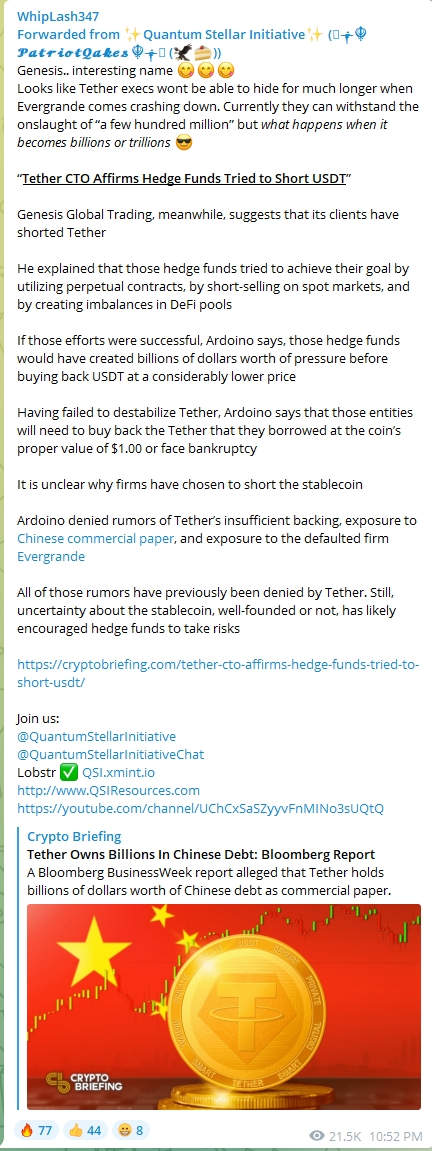Viewport: 432px width, 1151px height.
Task: Click the grinning face reaction showing 8
Action: pyautogui.click(x=129, y=1130)
